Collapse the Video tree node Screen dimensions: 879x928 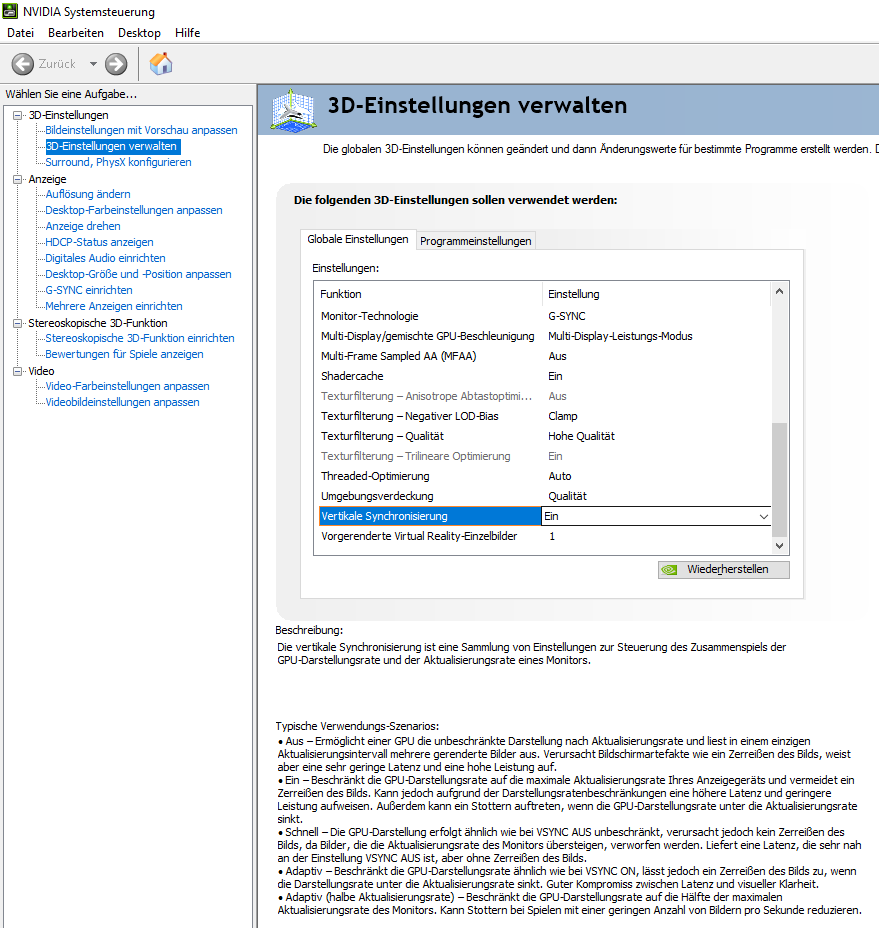click(18, 371)
